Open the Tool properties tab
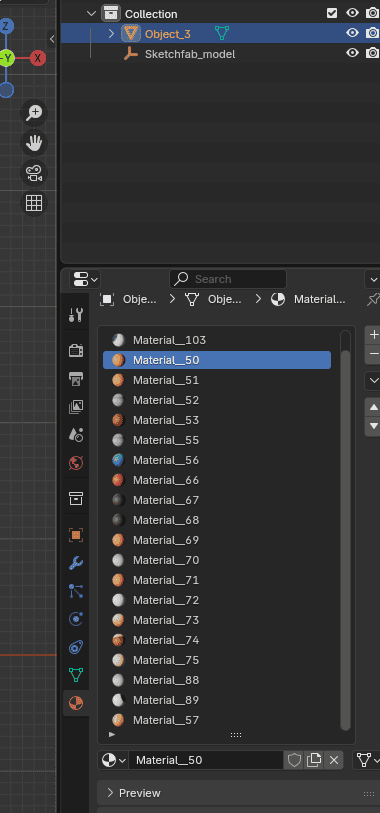380x813 pixels. click(76, 315)
